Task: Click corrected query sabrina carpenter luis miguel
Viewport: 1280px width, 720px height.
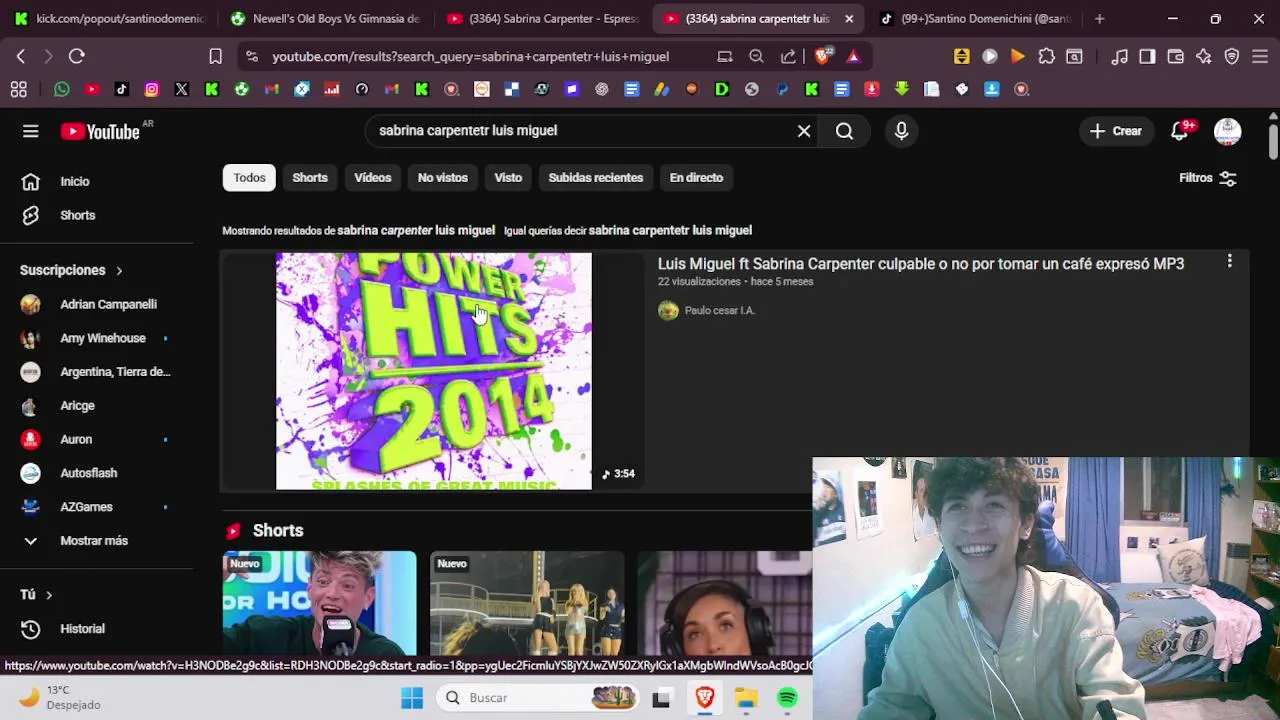Action: pos(416,231)
